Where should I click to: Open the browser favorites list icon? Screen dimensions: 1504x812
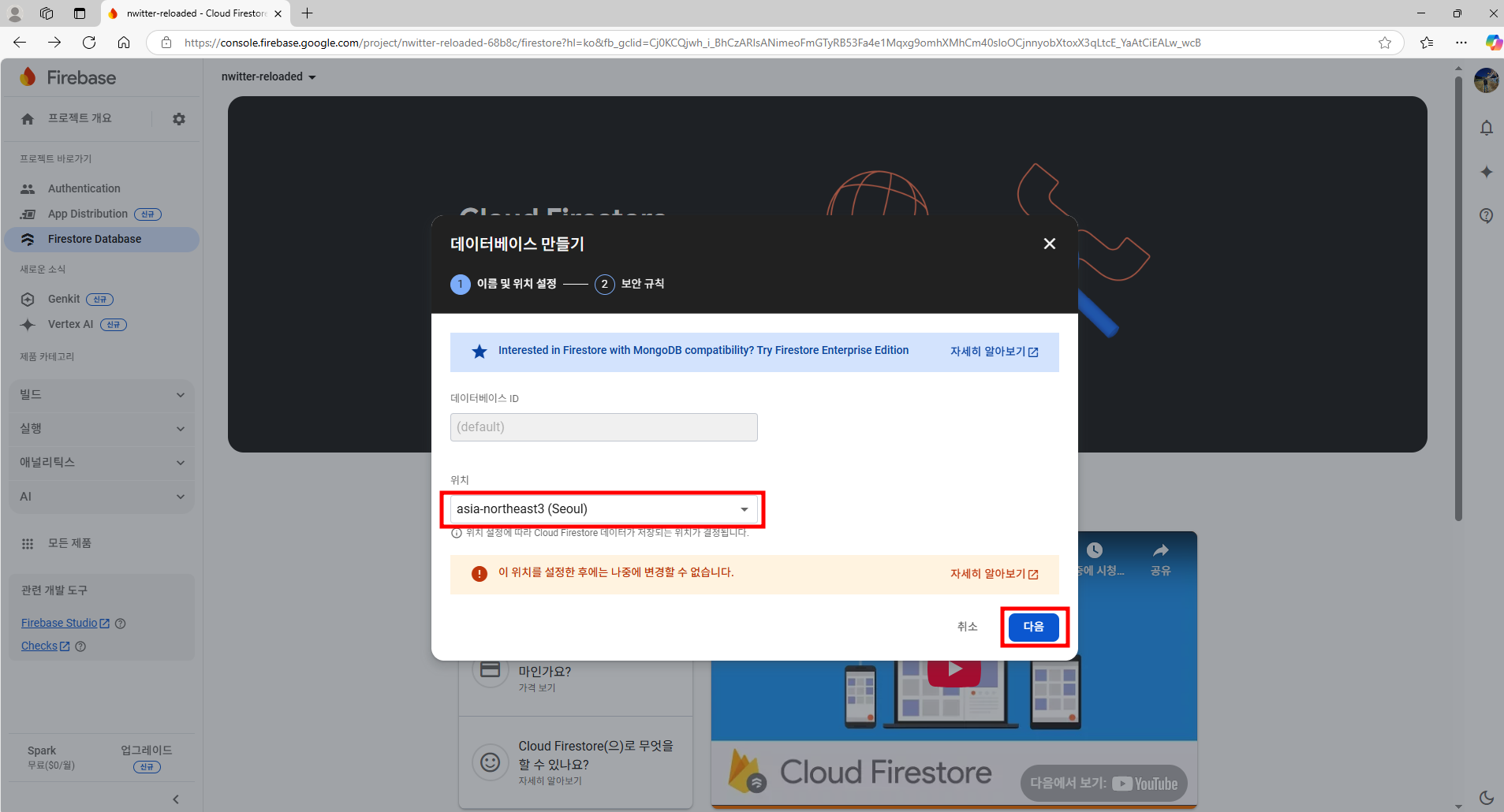point(1427,43)
